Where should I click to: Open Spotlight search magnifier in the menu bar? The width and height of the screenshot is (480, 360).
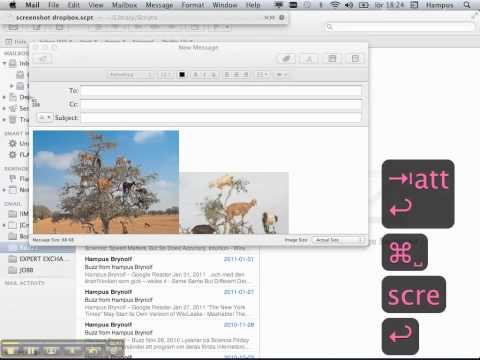click(x=467, y=5)
